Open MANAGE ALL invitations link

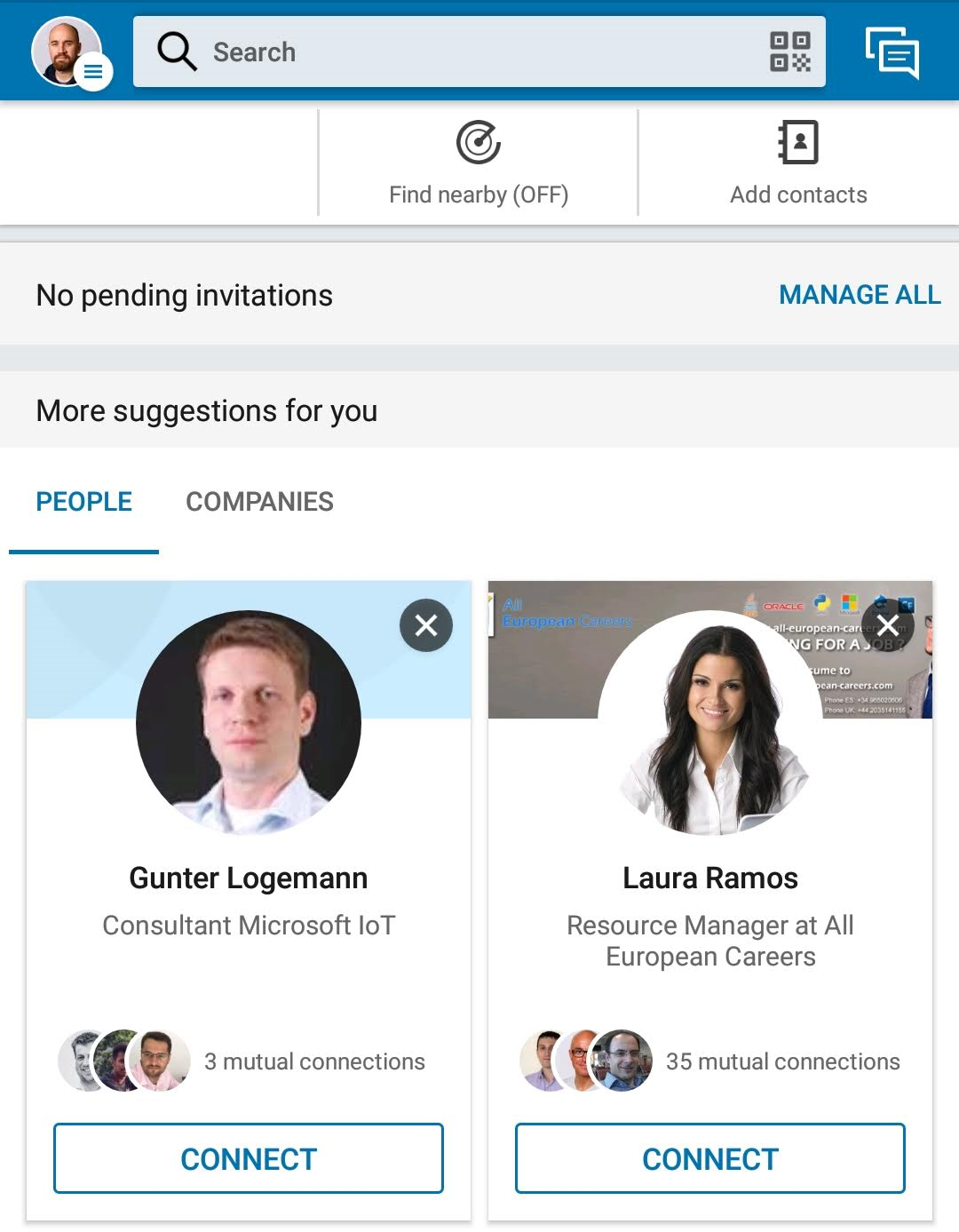point(859,295)
